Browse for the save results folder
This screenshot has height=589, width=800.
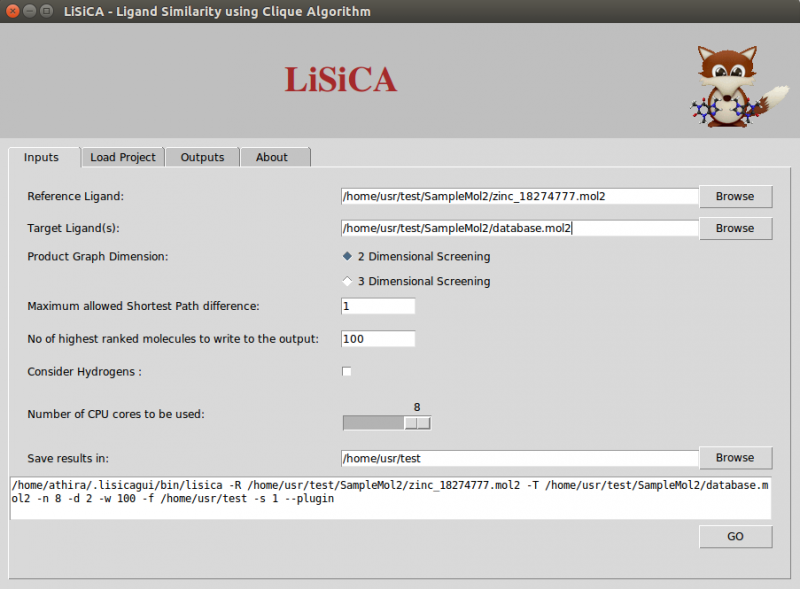coord(735,458)
